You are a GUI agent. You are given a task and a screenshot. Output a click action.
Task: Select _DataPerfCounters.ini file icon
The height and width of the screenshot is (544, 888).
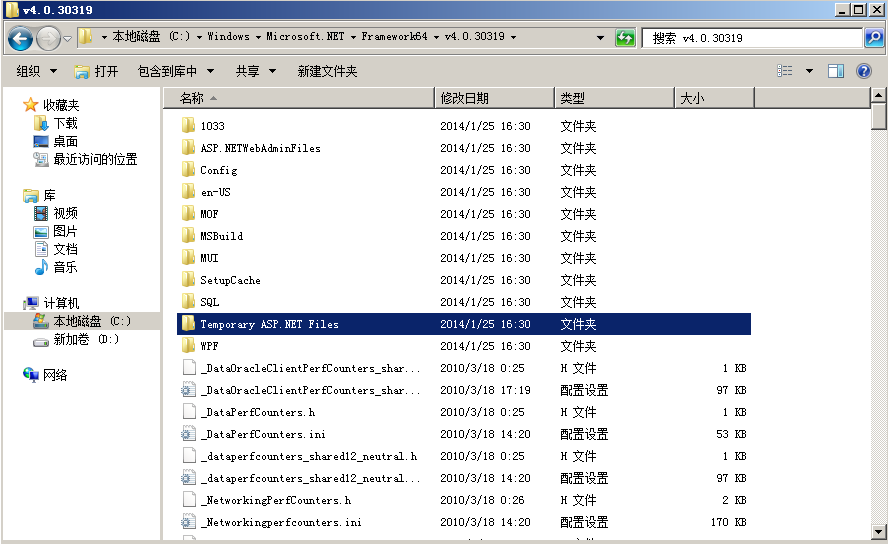tap(187, 434)
